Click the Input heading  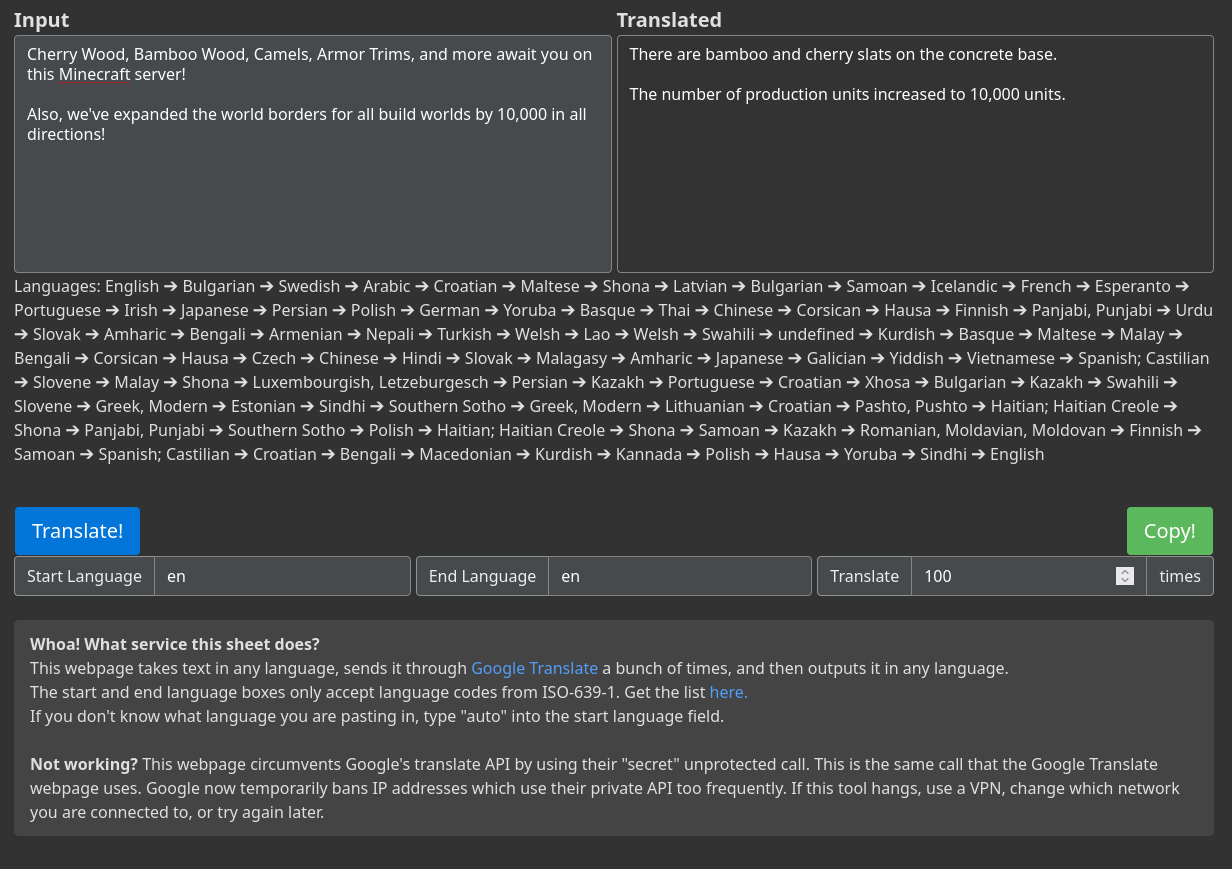[x=42, y=20]
